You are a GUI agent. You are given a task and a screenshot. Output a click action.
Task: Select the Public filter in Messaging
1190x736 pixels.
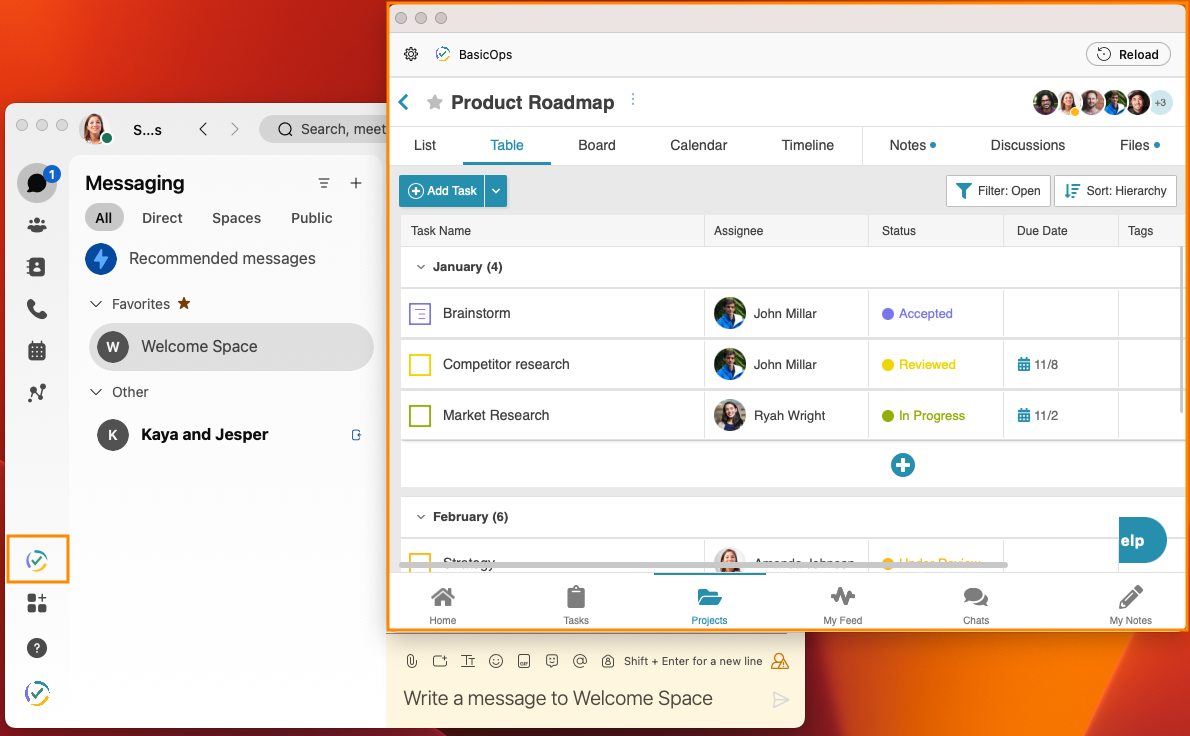tap(311, 218)
